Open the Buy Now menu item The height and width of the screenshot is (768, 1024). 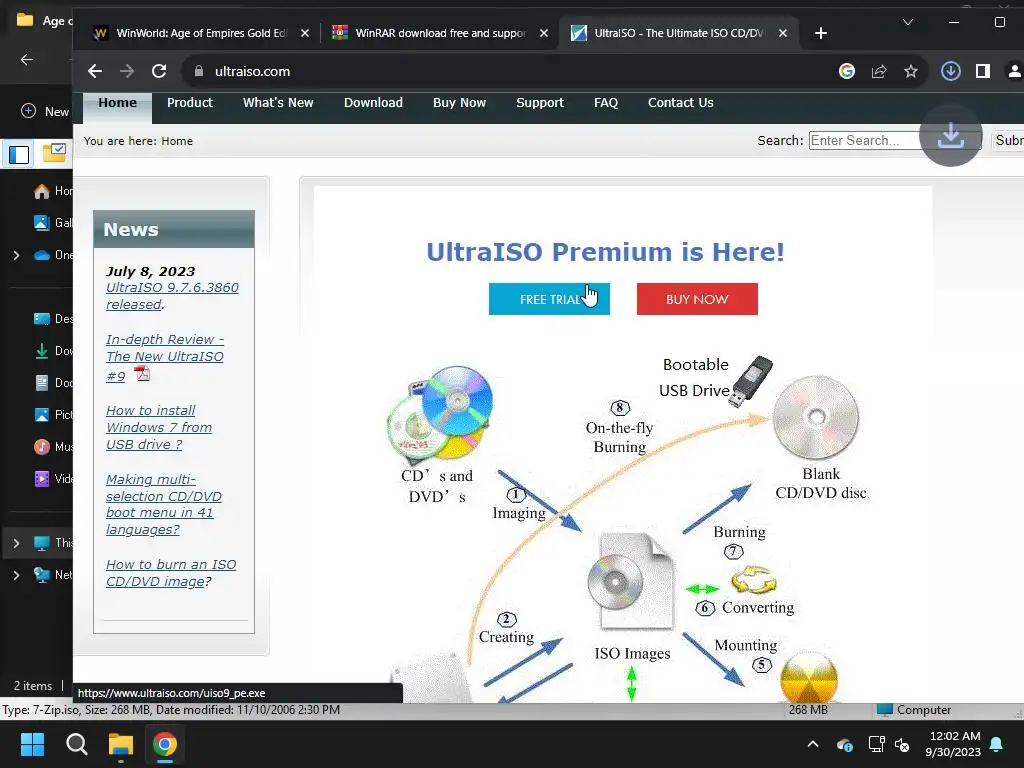[x=460, y=103]
